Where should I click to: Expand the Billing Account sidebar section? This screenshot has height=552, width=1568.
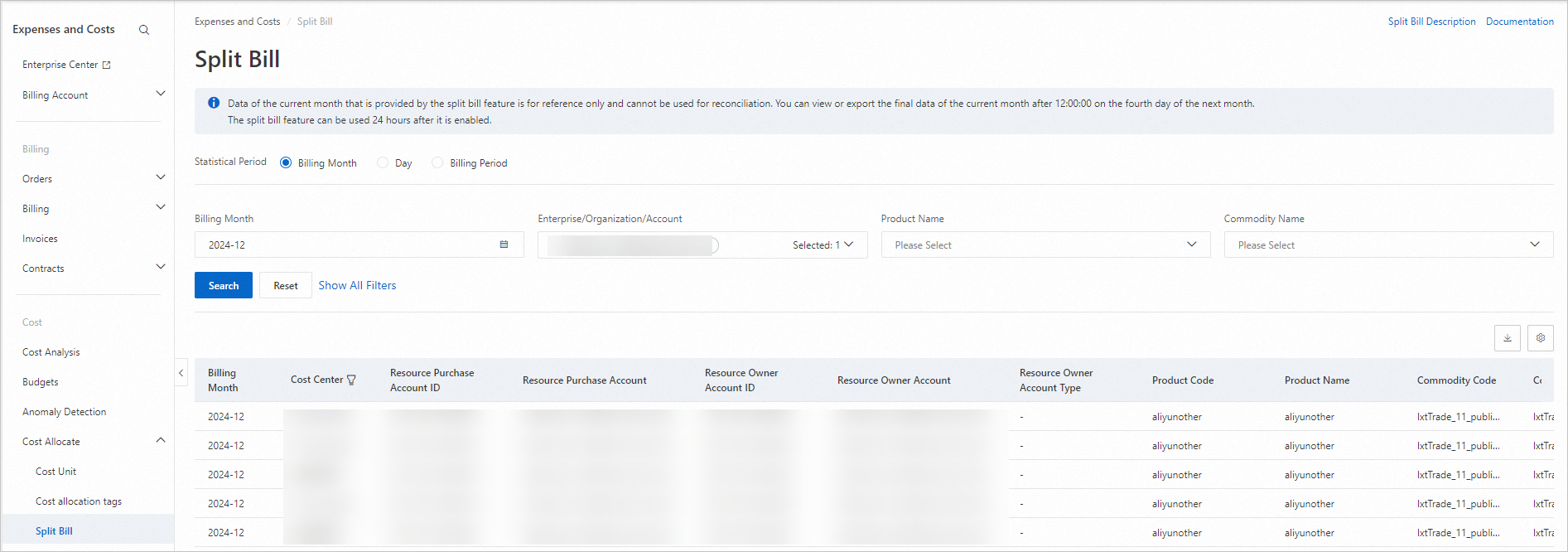coord(161,94)
